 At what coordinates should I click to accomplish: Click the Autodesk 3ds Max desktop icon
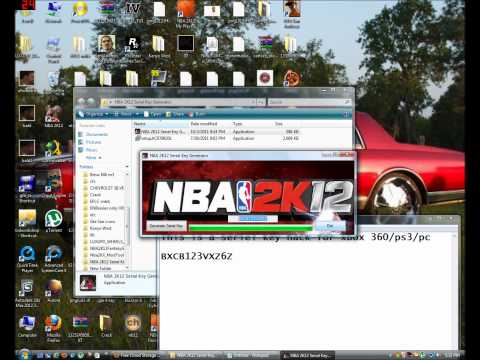coord(27,293)
